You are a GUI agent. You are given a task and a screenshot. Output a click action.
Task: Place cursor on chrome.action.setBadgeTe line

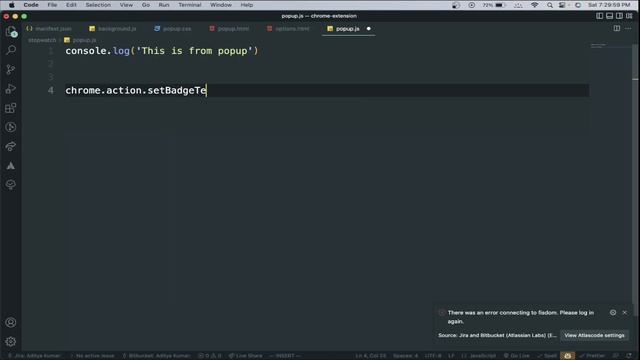[x=136, y=90]
